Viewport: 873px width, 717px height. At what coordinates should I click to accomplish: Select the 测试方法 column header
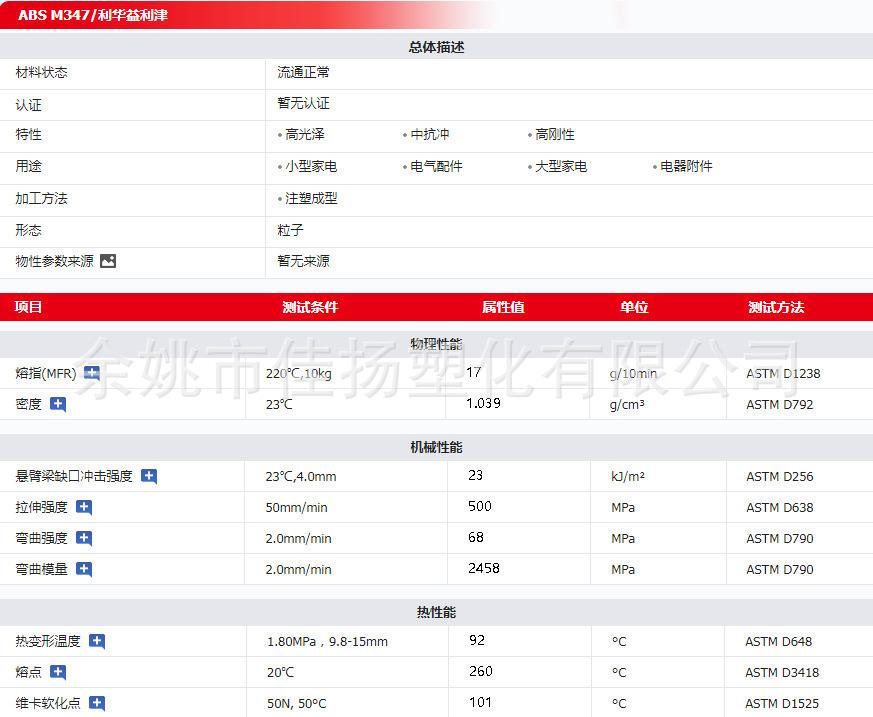click(776, 307)
